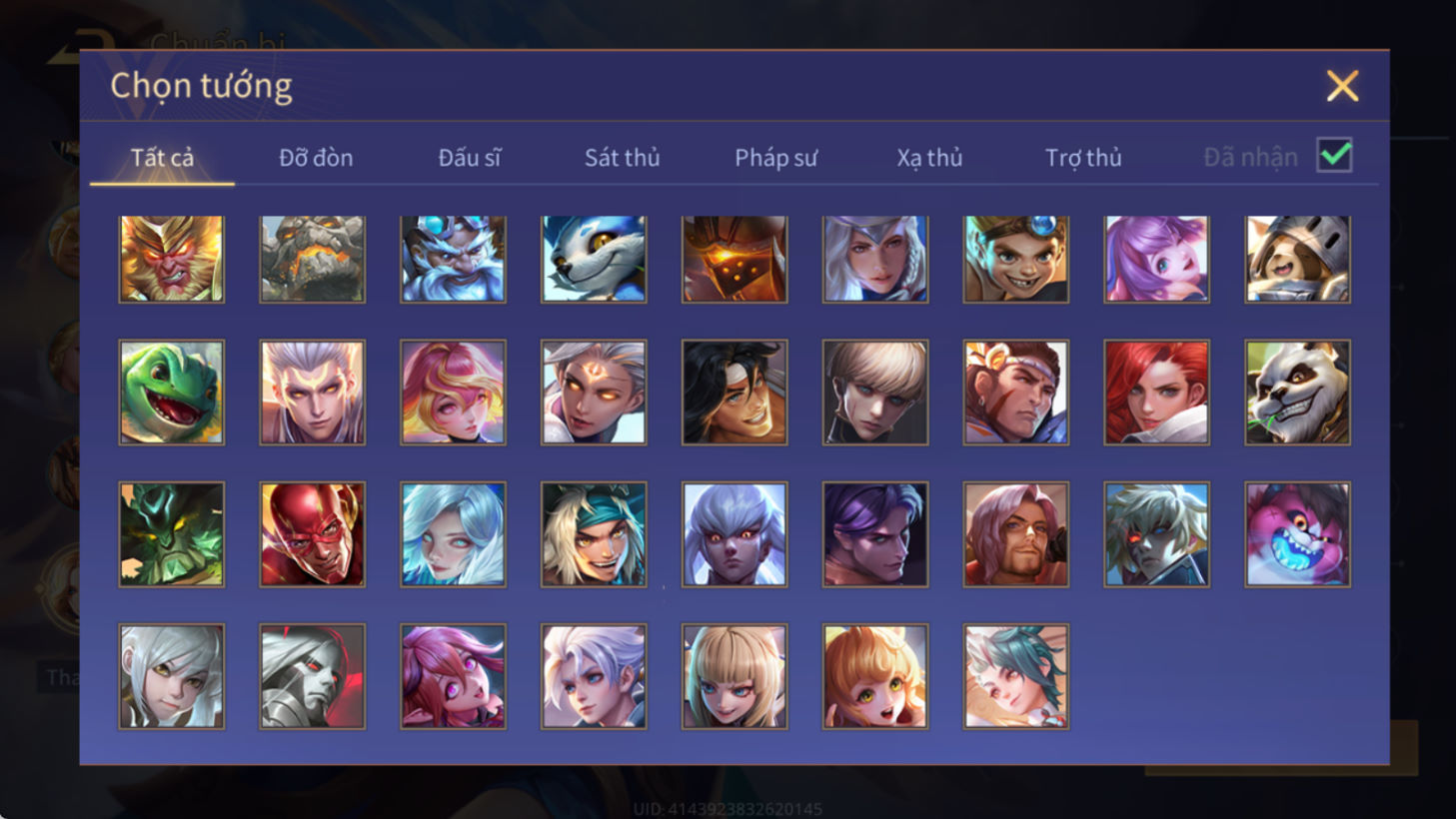
Task: Select the blue fox hero portrait
Action: click(594, 259)
